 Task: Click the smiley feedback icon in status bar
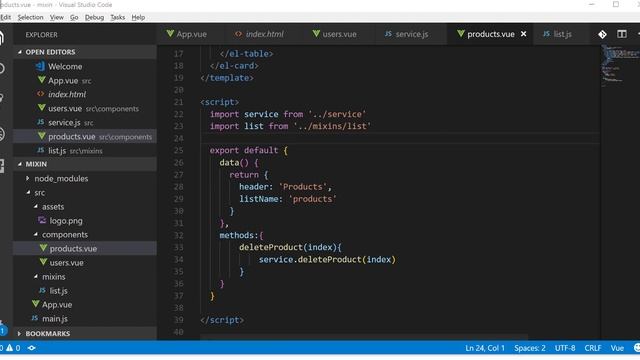click(x=637, y=348)
